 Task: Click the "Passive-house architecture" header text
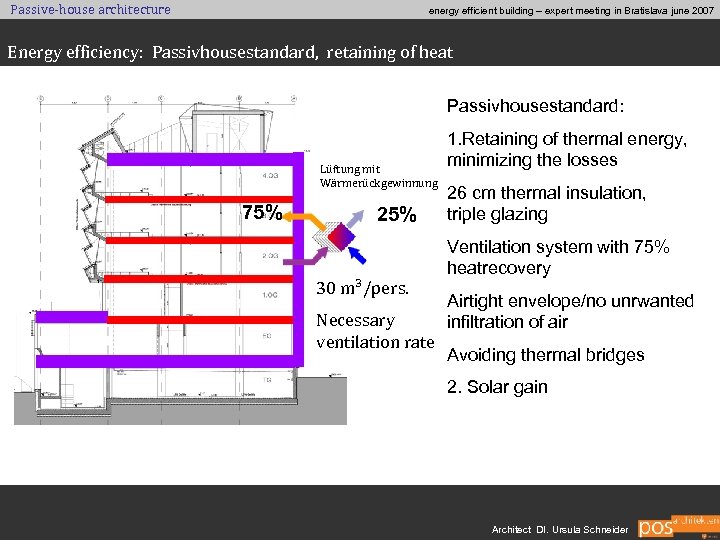pyautogui.click(x=90, y=9)
